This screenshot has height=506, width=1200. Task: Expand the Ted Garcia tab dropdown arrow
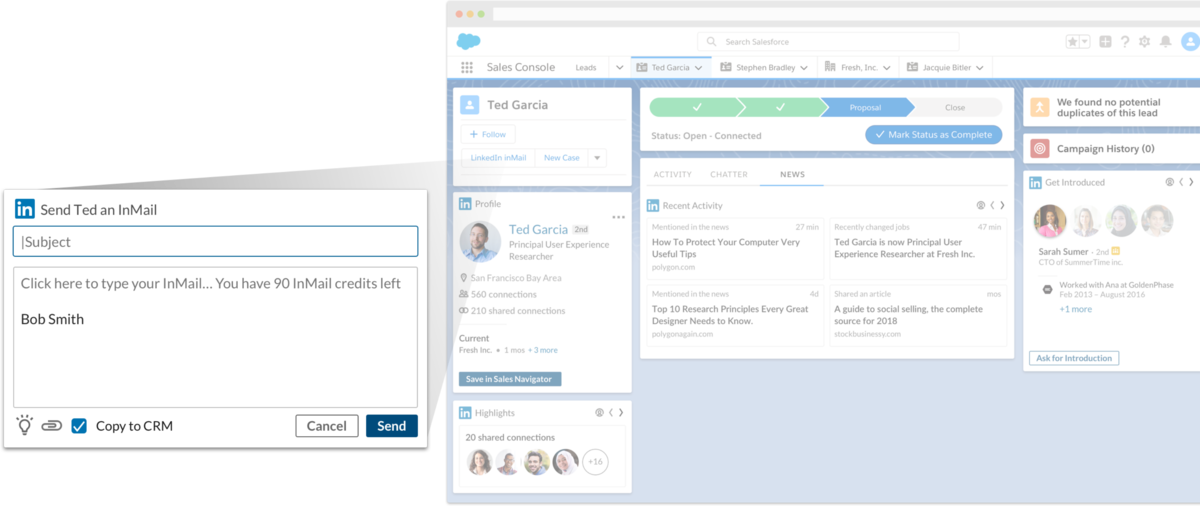(x=698, y=68)
